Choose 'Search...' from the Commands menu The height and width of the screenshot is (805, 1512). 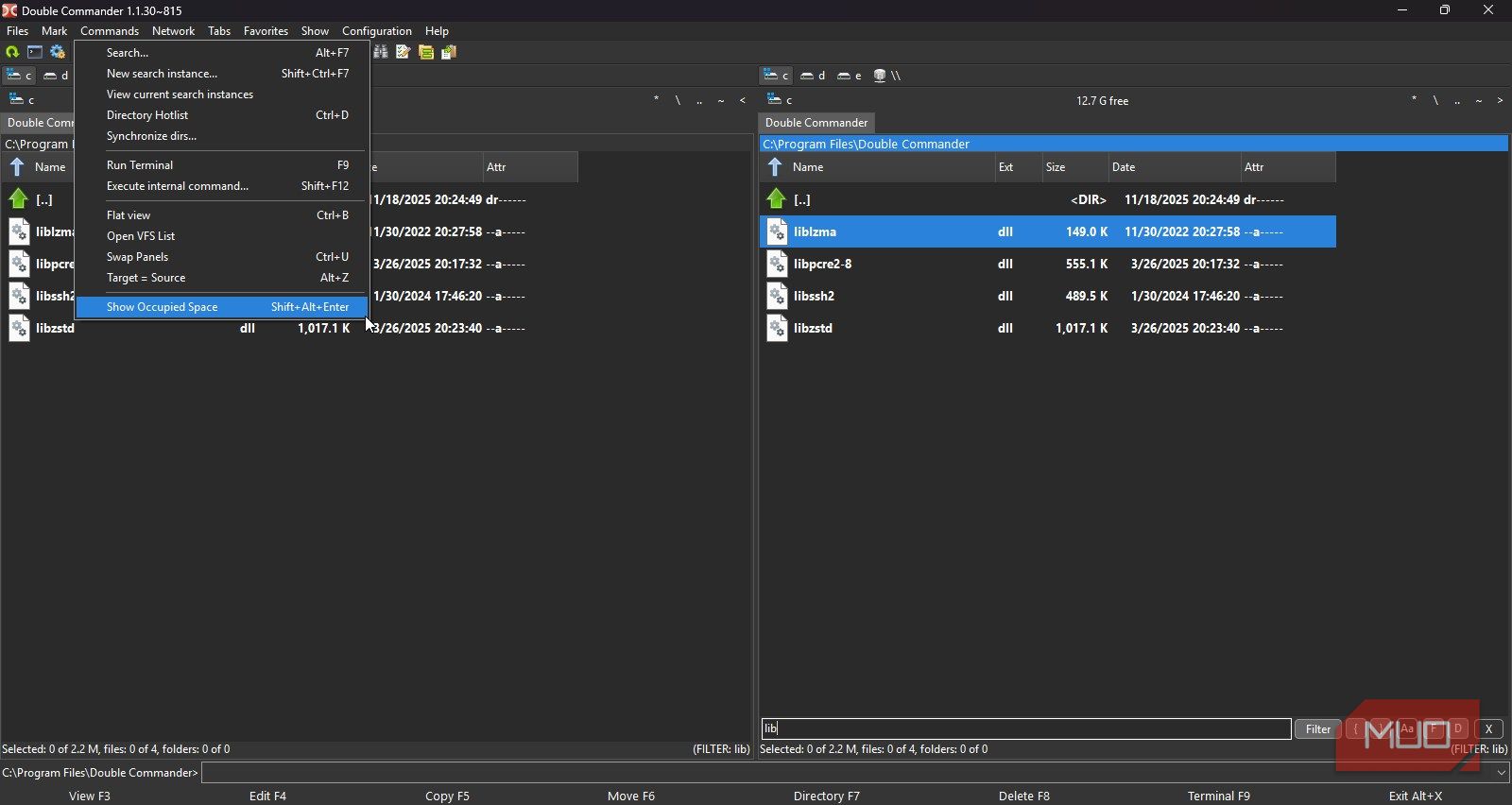(221, 53)
